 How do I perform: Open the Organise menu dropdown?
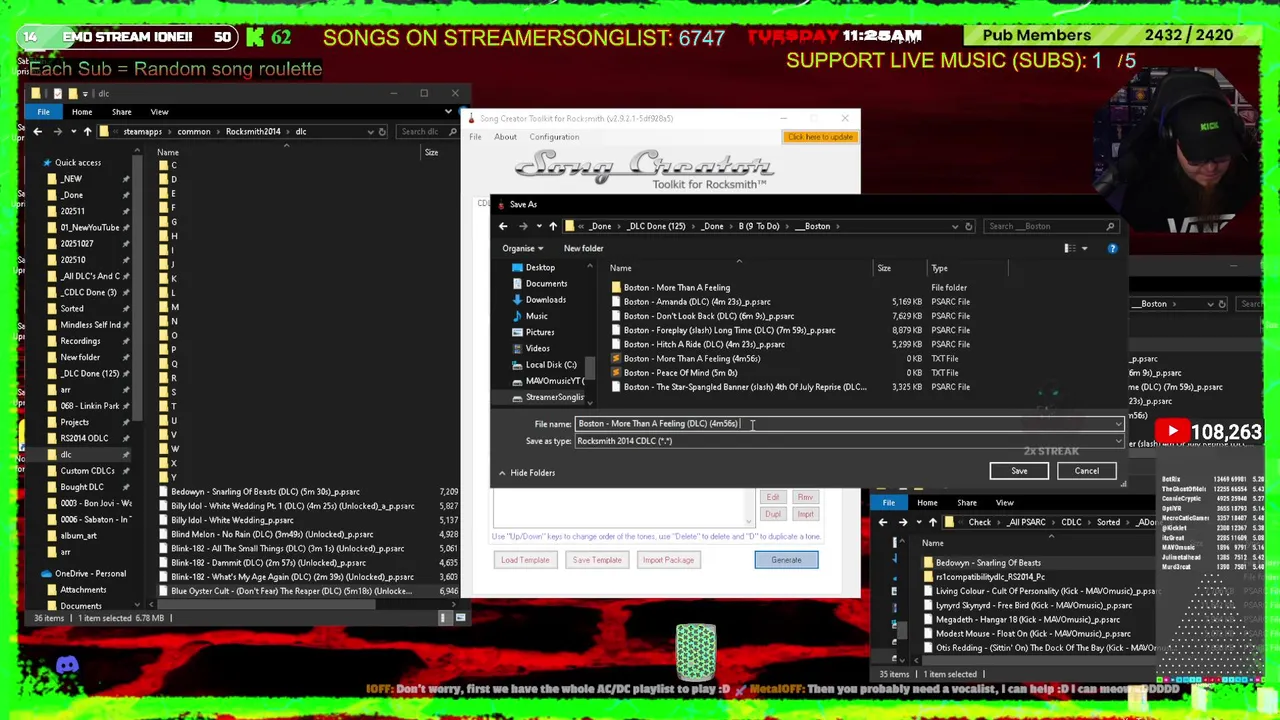[x=523, y=248]
